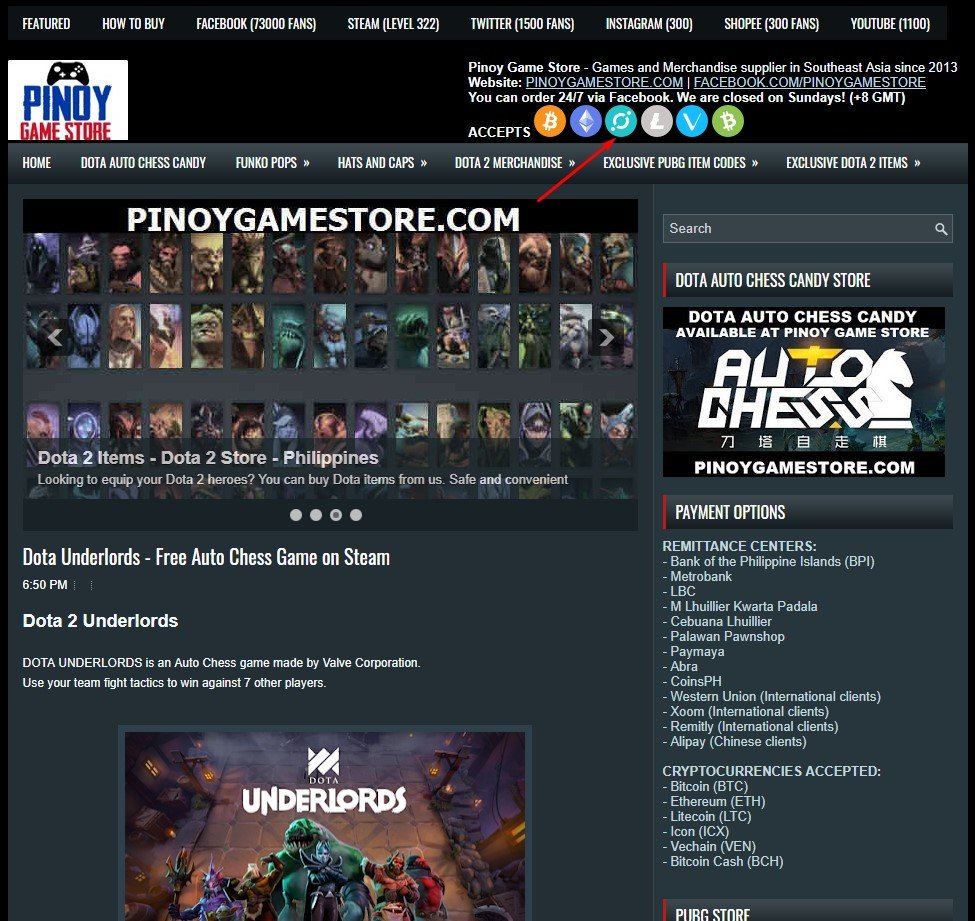The image size is (975, 921).
Task: Click the Ethereum (ETH) list entry
Action: [714, 802]
